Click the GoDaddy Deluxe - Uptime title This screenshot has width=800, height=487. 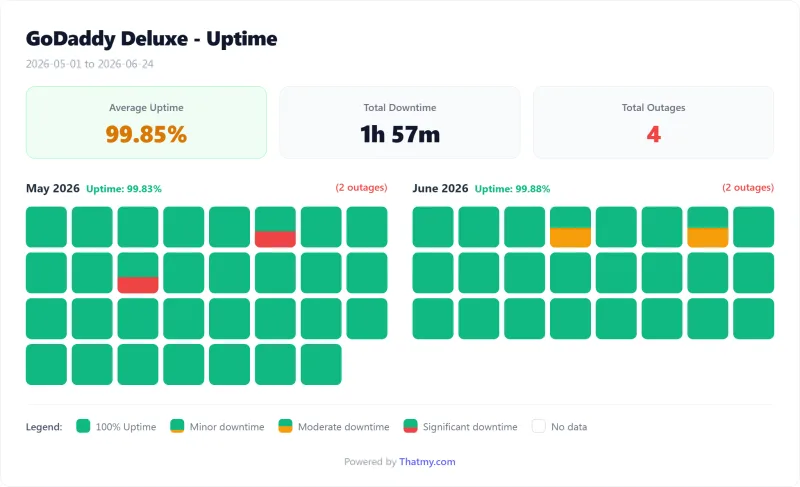pyautogui.click(x=152, y=39)
